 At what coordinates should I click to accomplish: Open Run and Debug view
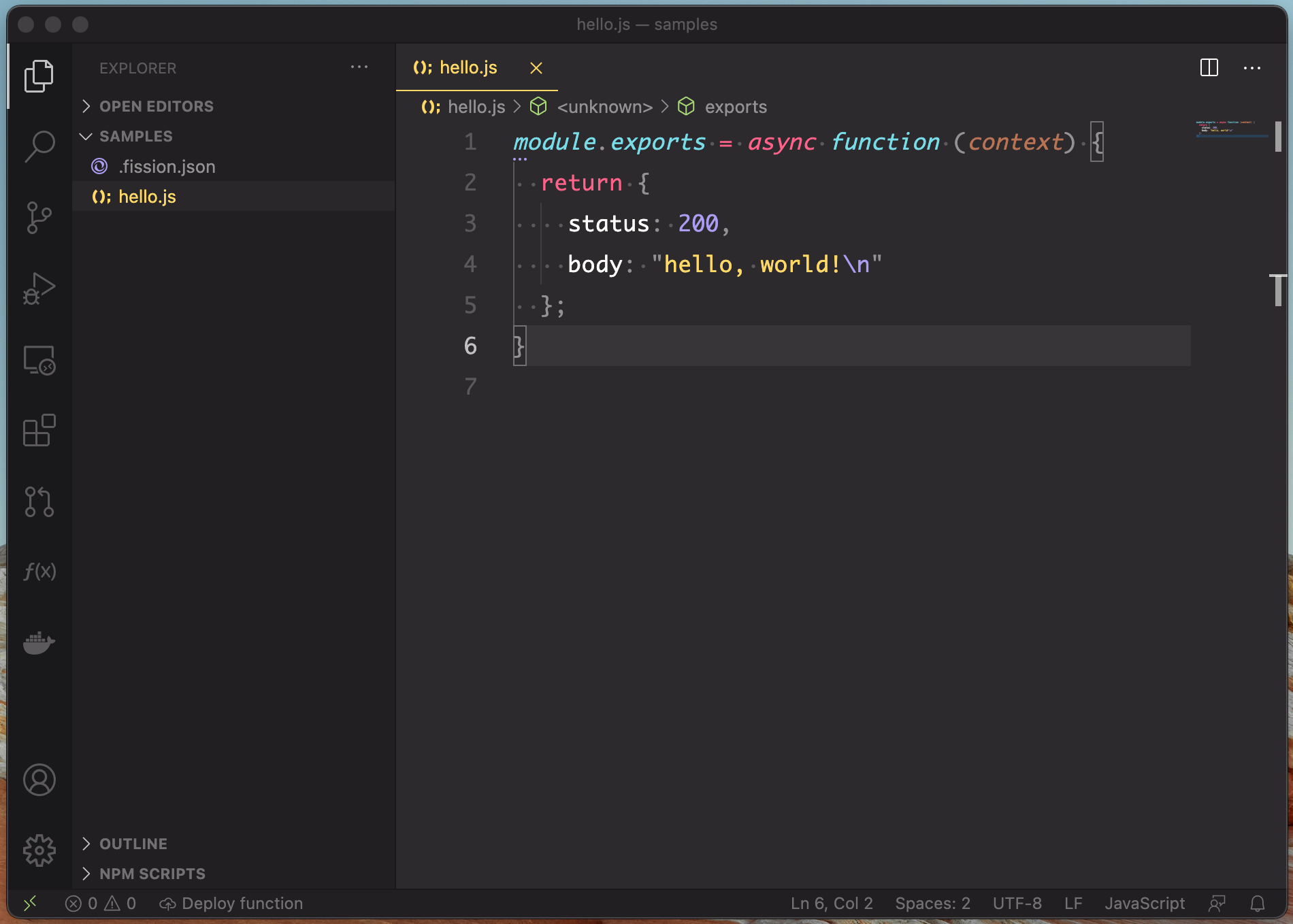[x=39, y=289]
